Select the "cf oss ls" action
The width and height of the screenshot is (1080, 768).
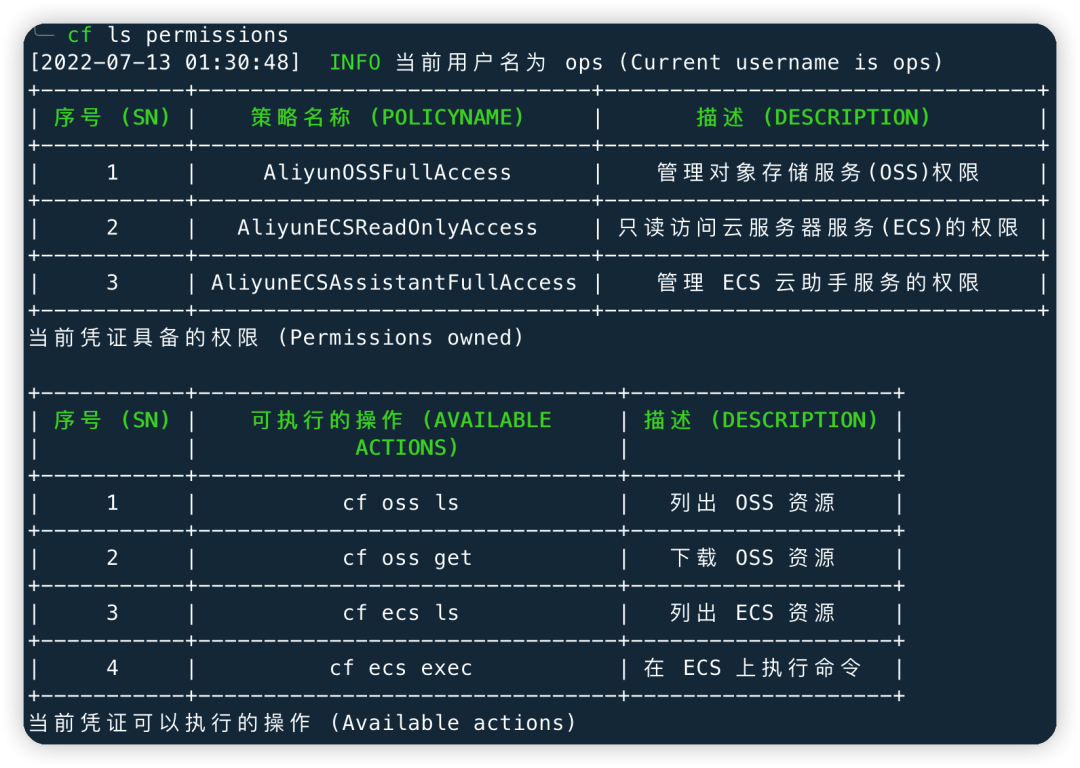401,503
